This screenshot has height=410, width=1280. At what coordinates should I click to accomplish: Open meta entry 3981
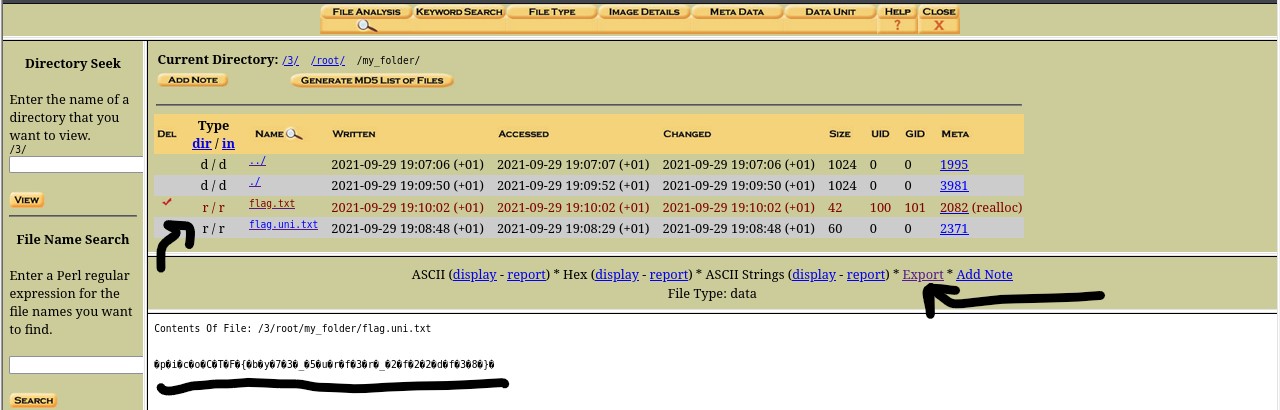point(954,186)
